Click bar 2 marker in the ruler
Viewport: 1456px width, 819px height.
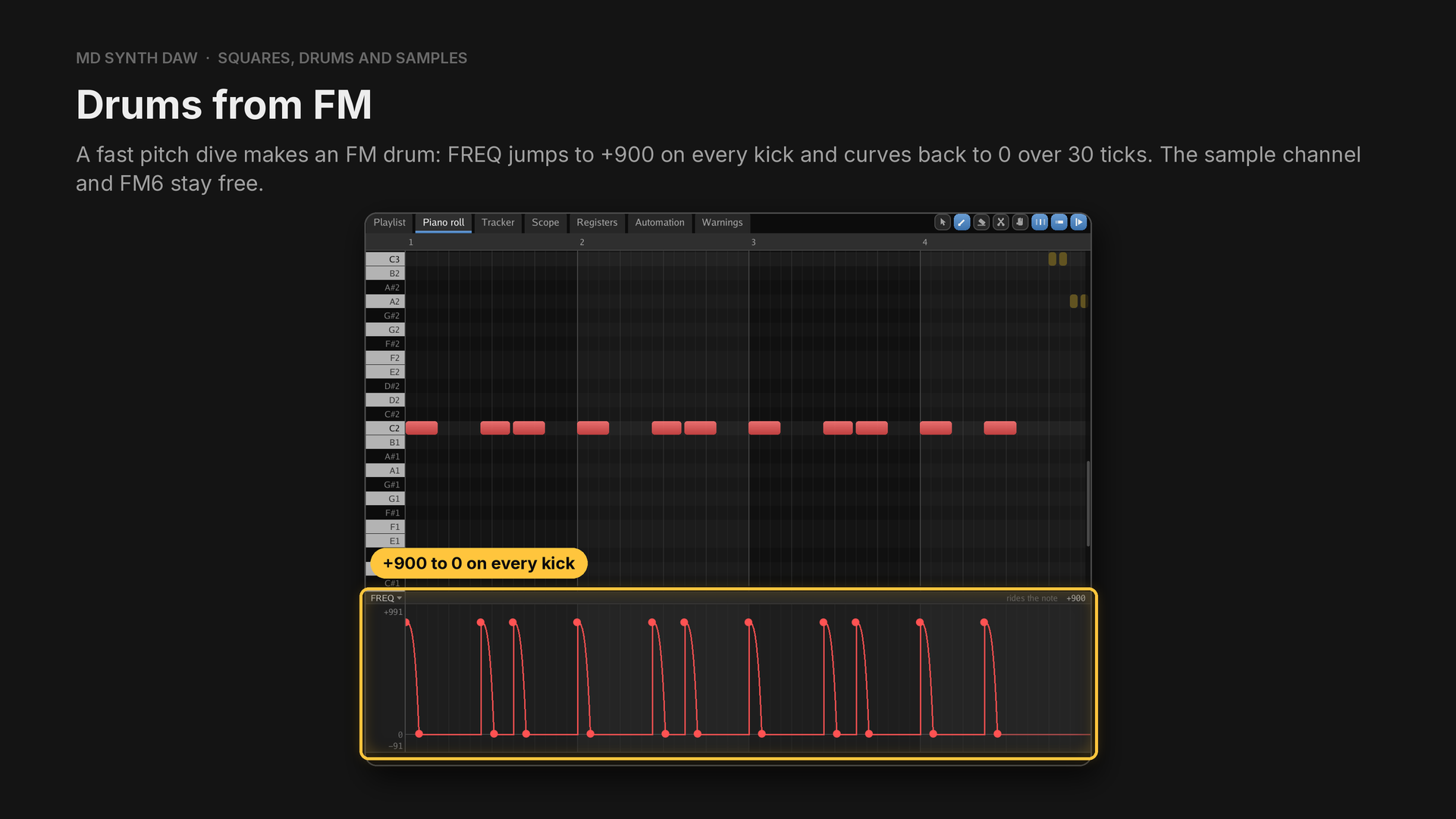(582, 242)
